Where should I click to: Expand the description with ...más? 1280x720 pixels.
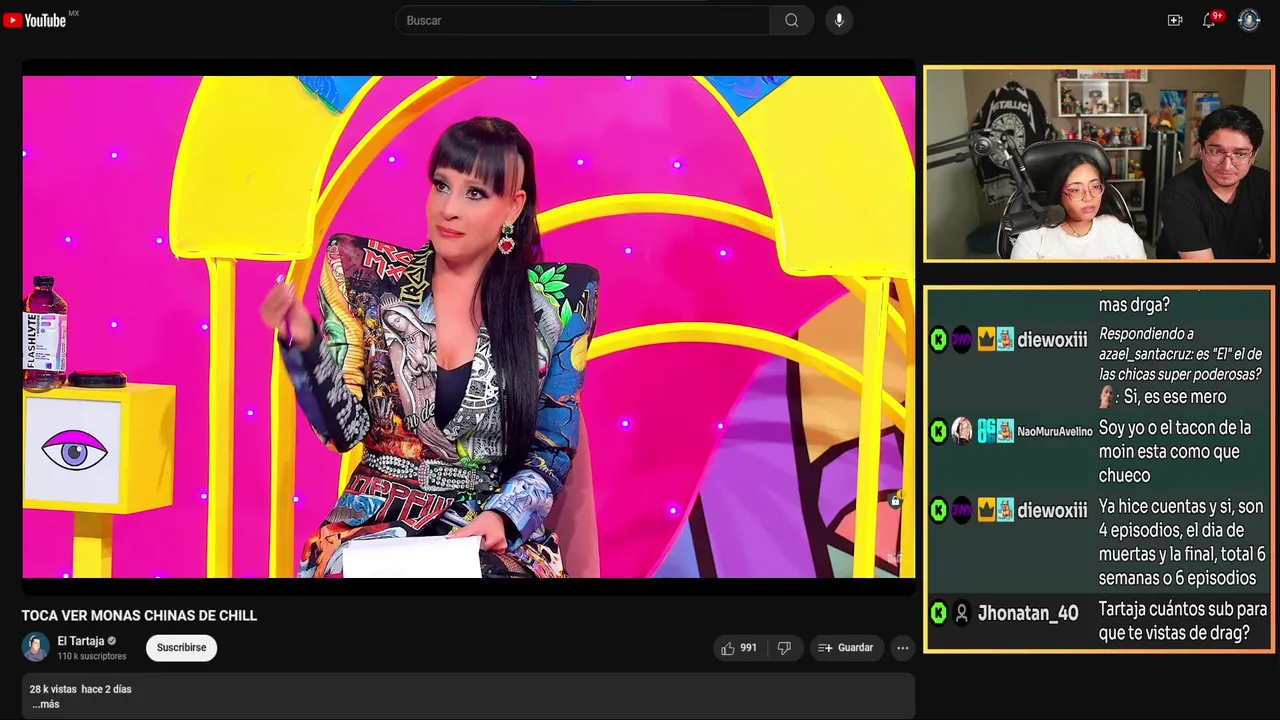45,704
